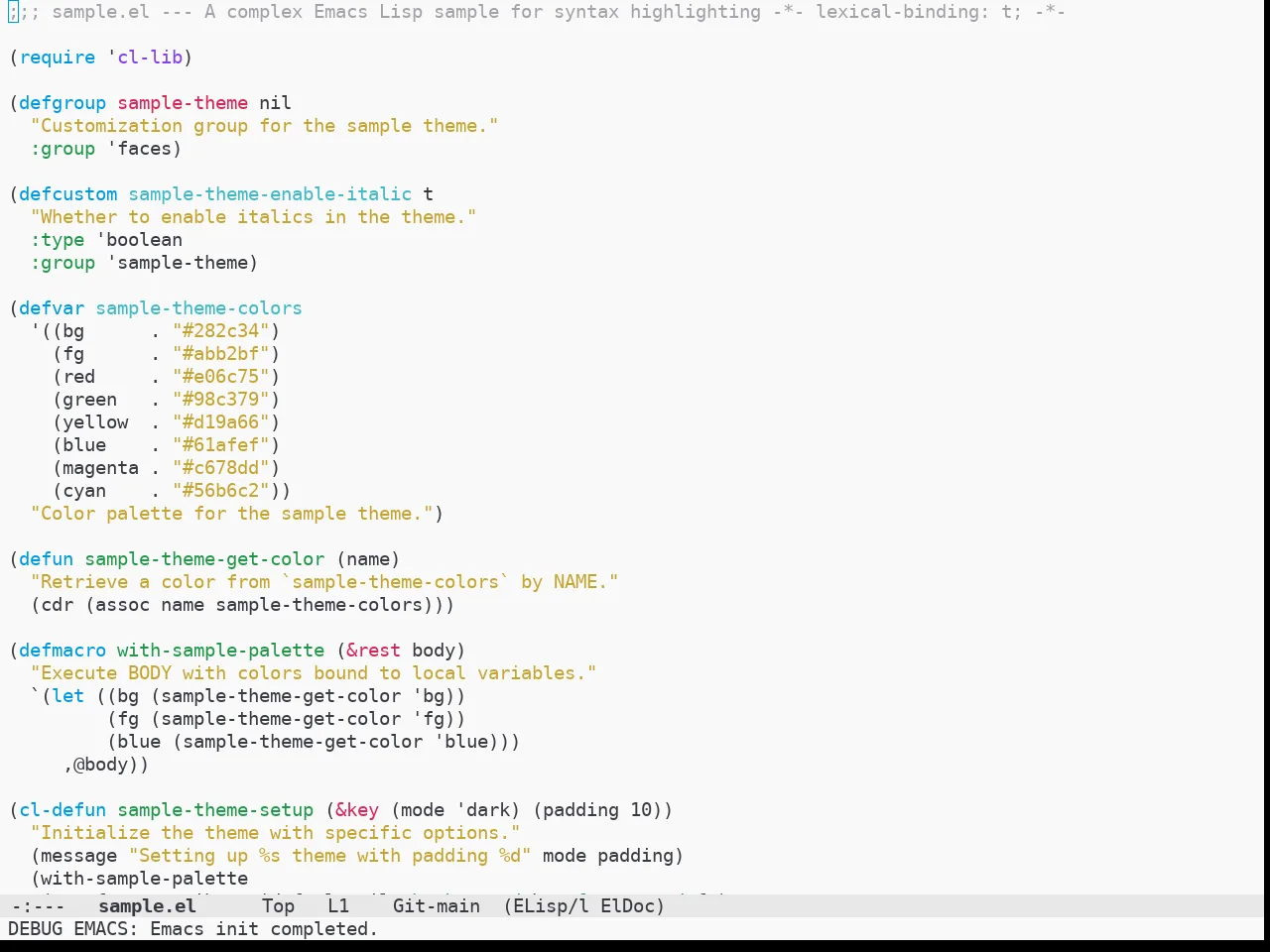Click 'lexical-binding: t;' in the header comment
The image size is (1270, 952).
919,12
